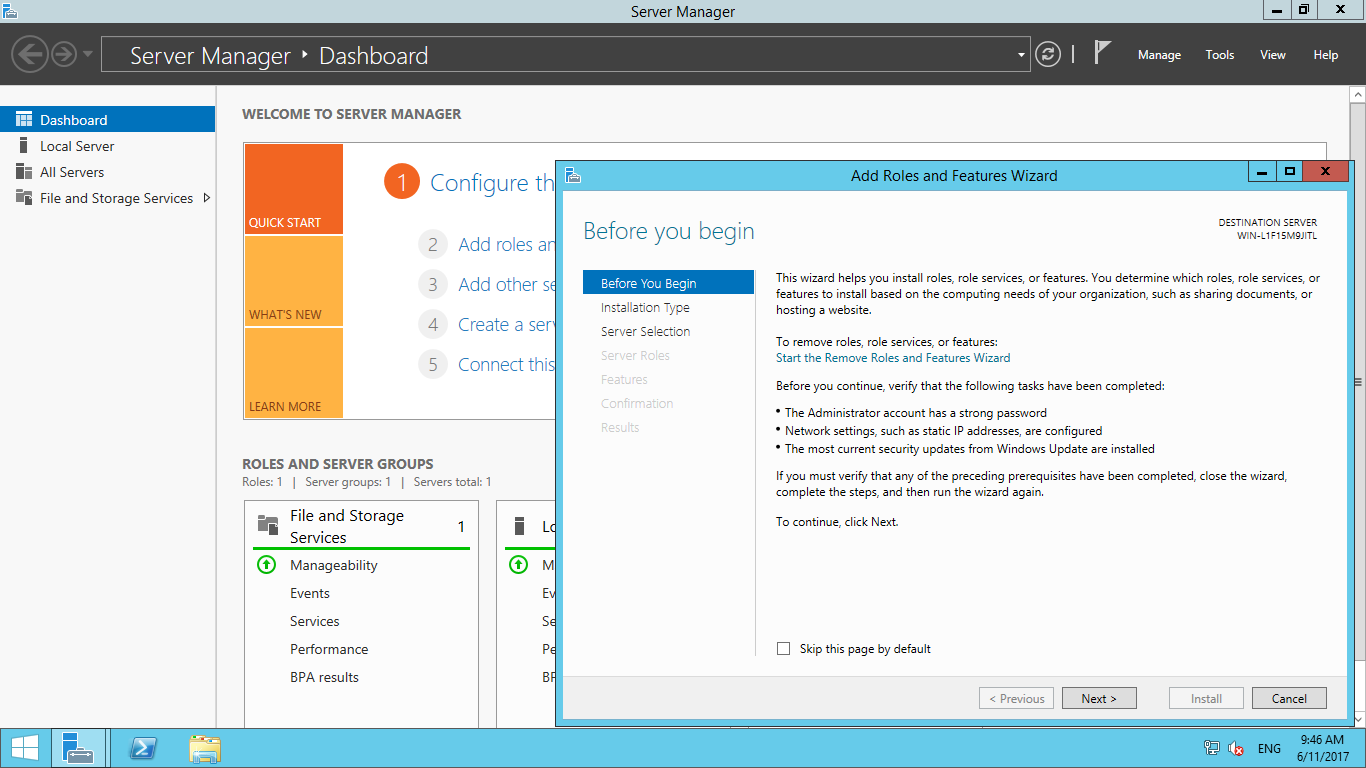The image size is (1366, 768).
Task: Click the Refresh icon in Server Manager header
Action: (1048, 54)
